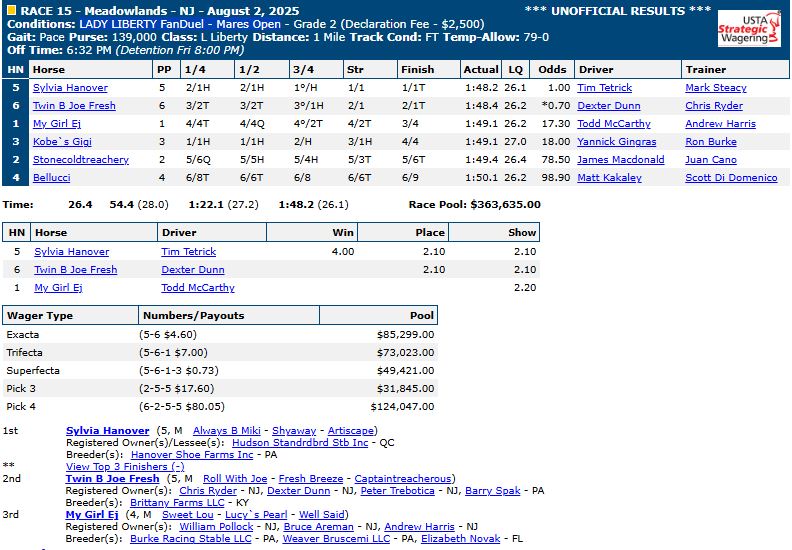Click the Bellucci horse link
The image size is (792, 550).
pyautogui.click(x=53, y=178)
